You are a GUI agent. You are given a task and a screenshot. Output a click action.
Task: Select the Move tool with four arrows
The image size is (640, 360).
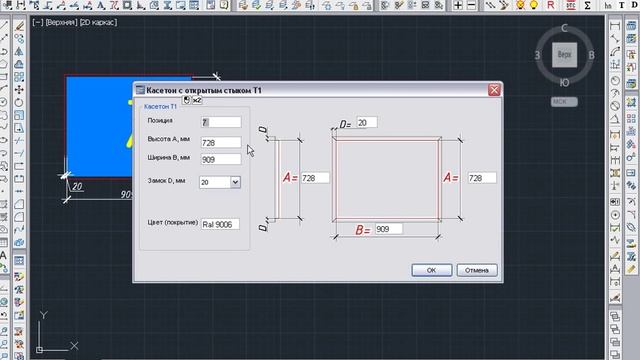[19, 89]
